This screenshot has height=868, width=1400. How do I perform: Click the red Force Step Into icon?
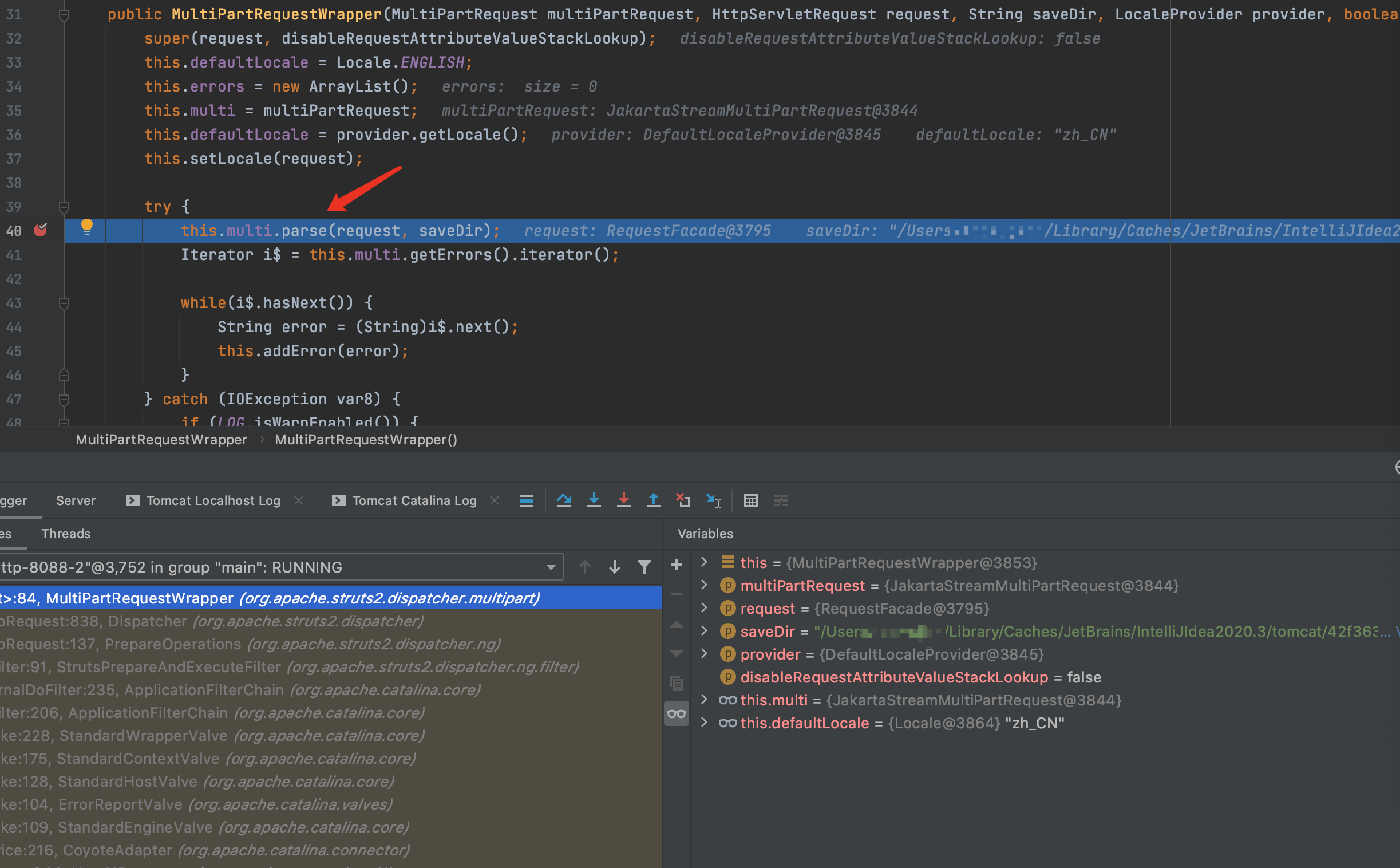(624, 500)
